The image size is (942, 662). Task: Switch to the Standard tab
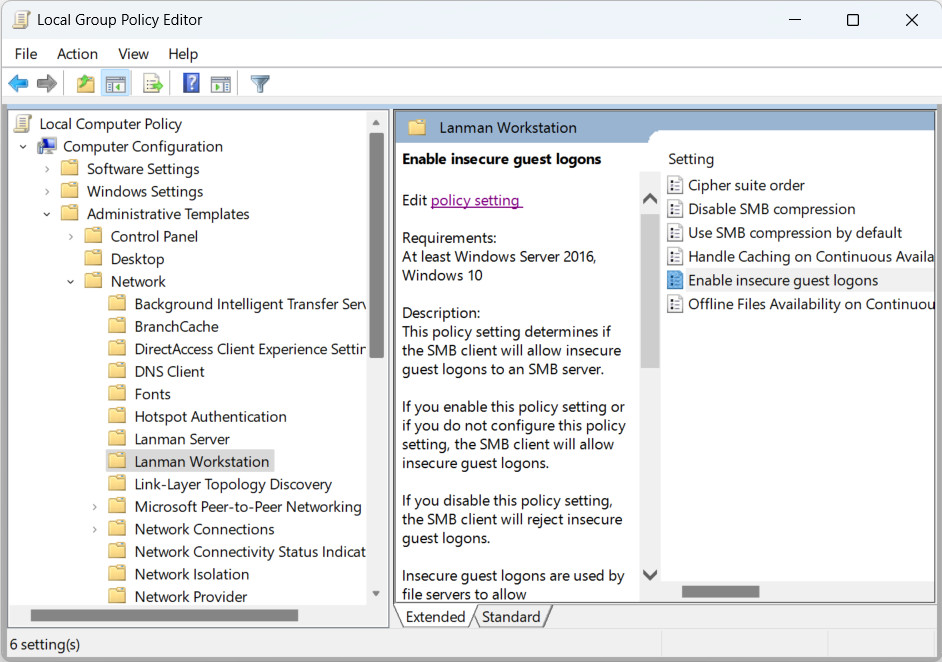click(511, 617)
